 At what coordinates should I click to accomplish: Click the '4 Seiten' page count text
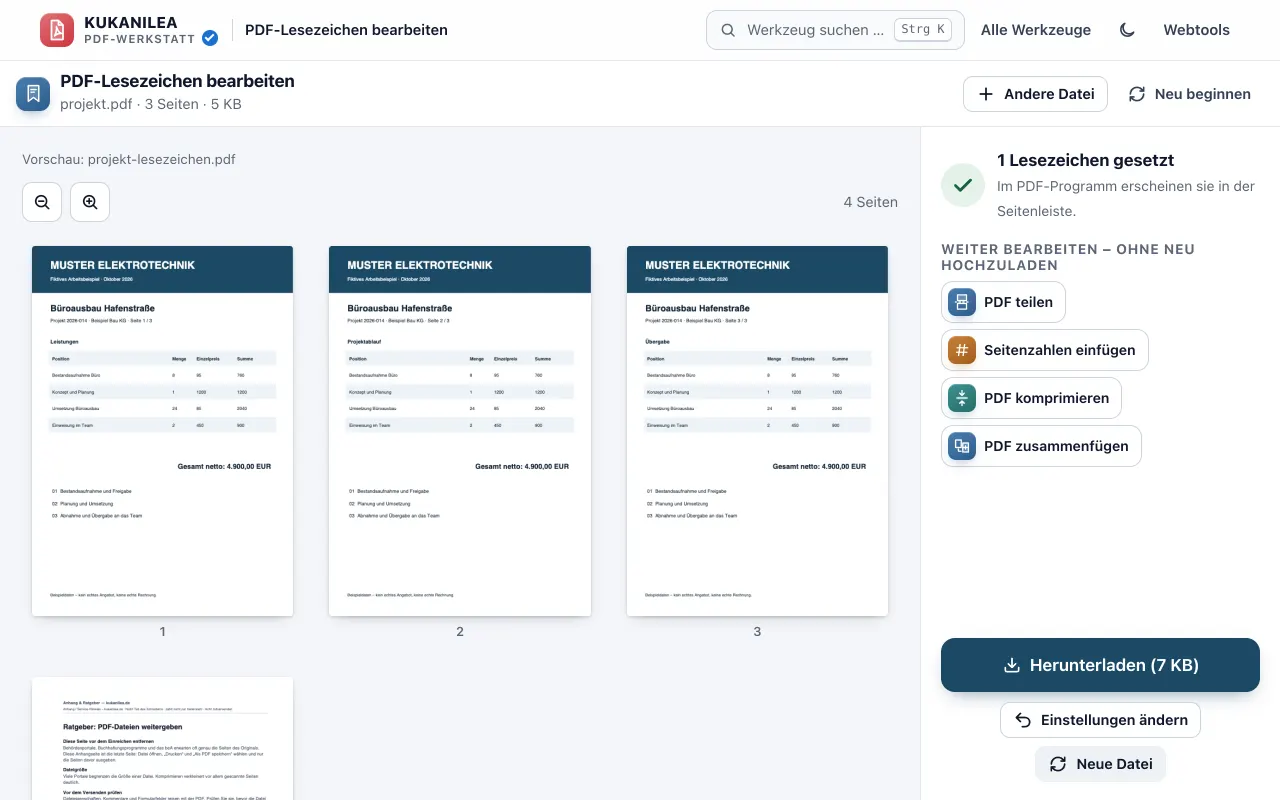870,202
